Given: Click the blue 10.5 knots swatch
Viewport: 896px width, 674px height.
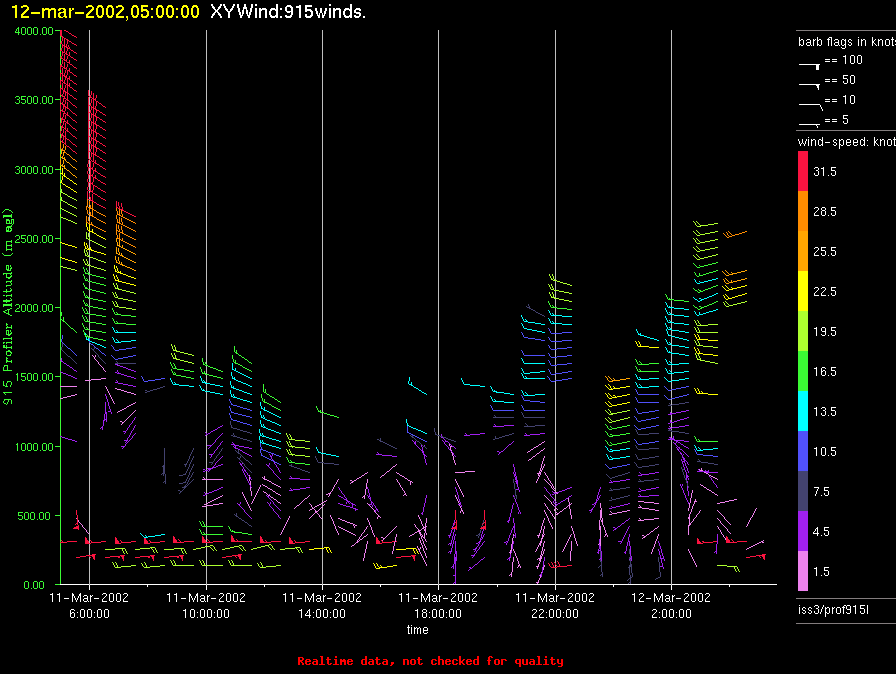Looking at the screenshot, I should (803, 451).
